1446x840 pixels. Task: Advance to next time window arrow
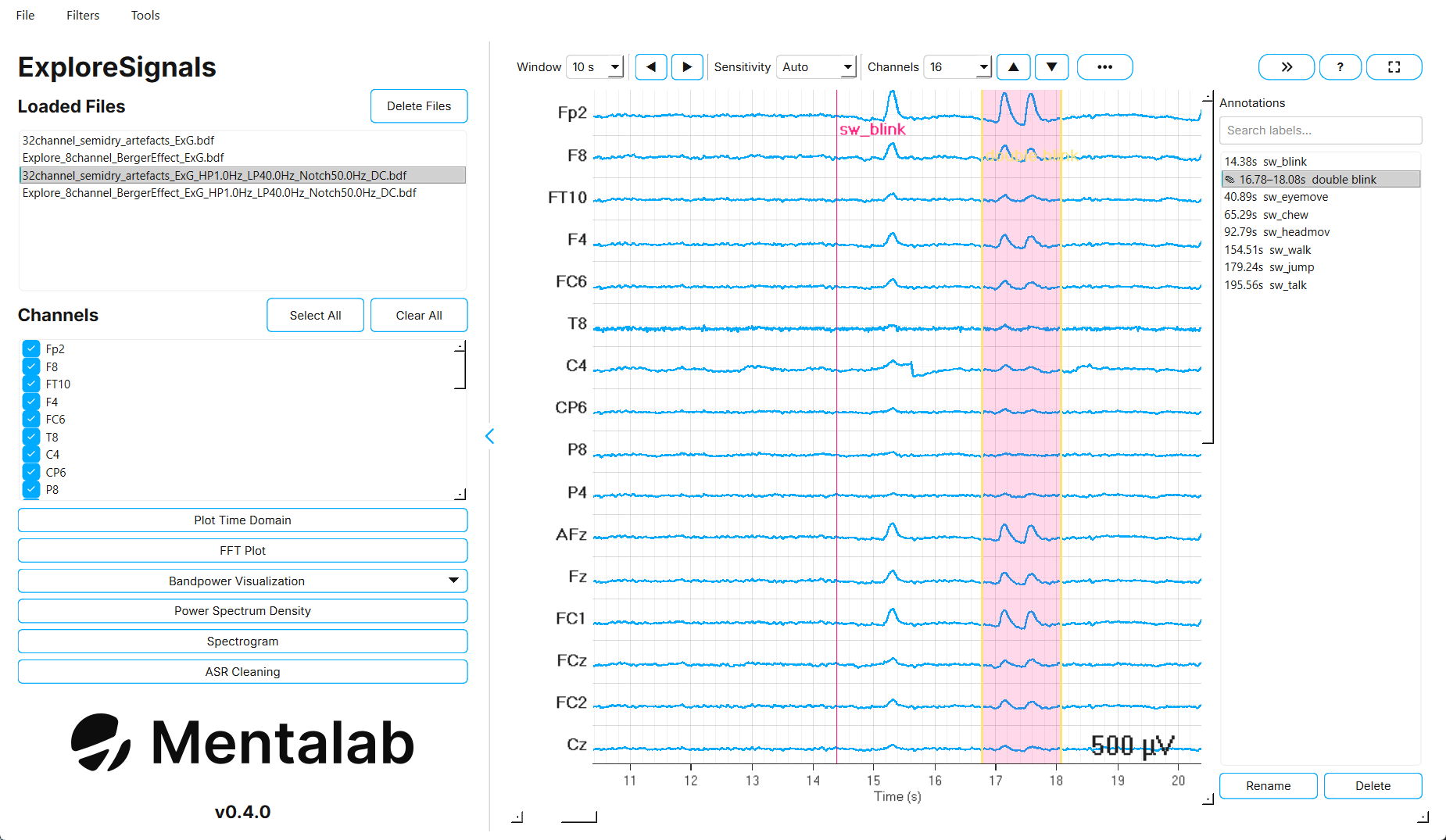(687, 67)
